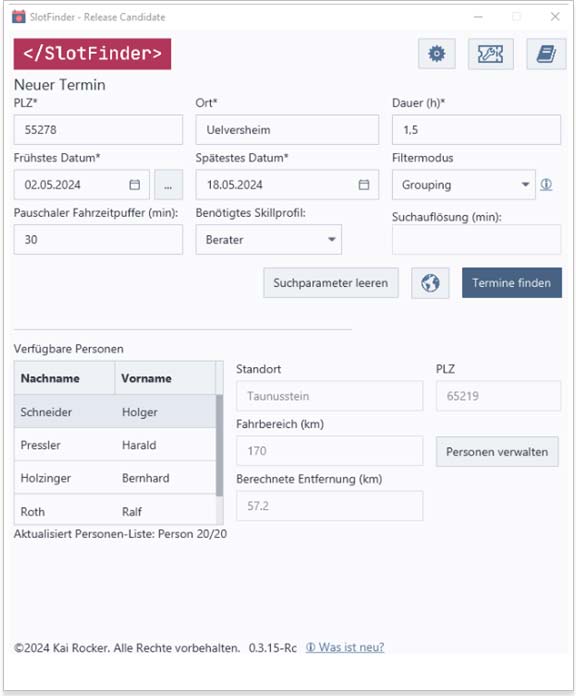
Task: Focus the Suchauflösung (min) input field
Action: point(476,240)
